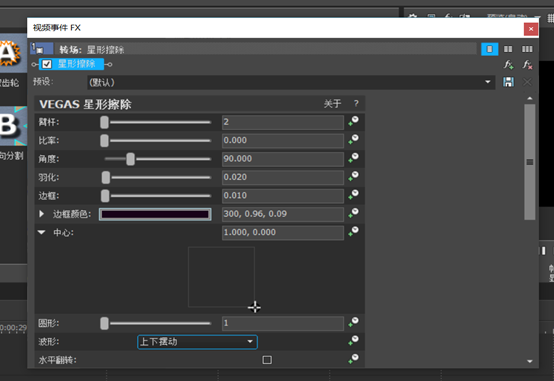Click the 圆形 slider handle

(x=104, y=323)
